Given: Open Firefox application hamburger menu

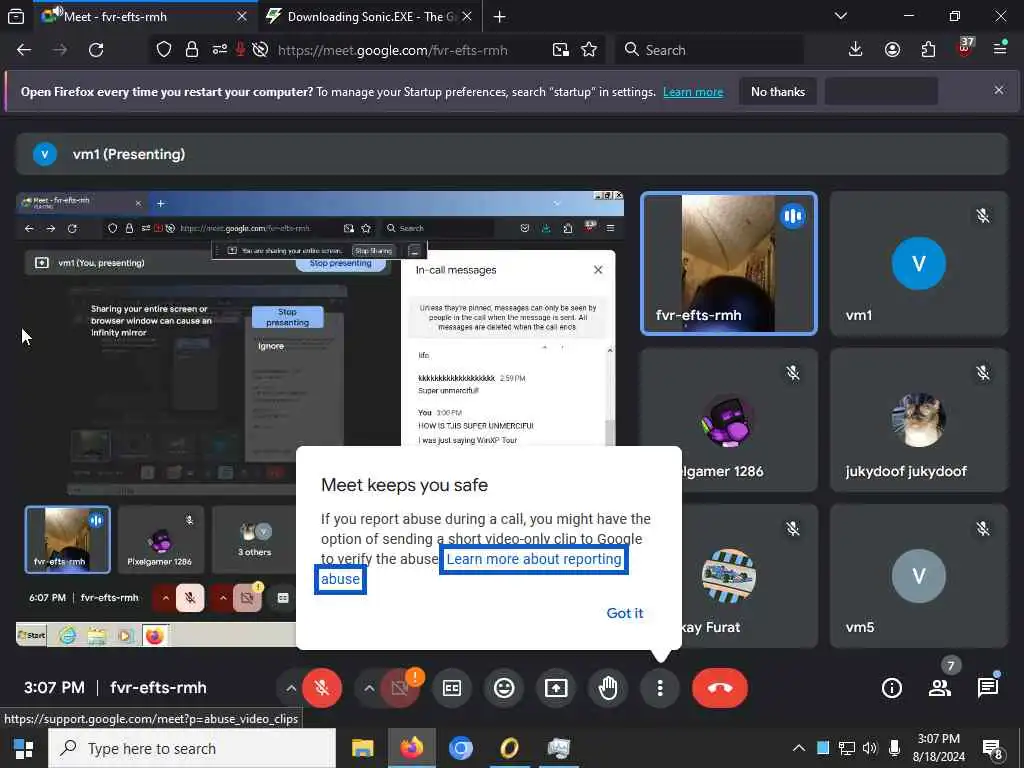Looking at the screenshot, I should (x=1000, y=50).
